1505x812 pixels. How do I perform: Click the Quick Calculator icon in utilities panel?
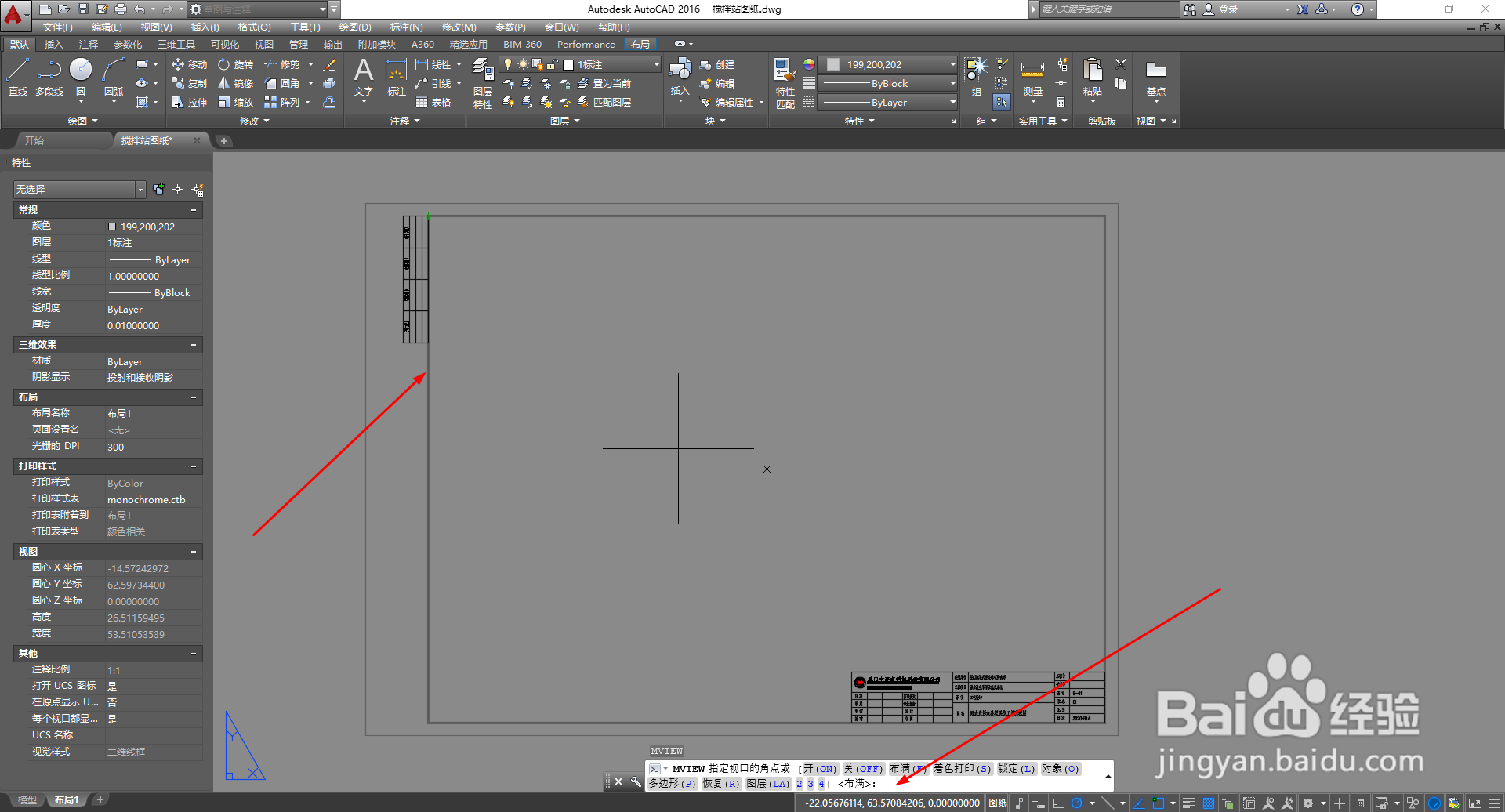(x=1061, y=102)
